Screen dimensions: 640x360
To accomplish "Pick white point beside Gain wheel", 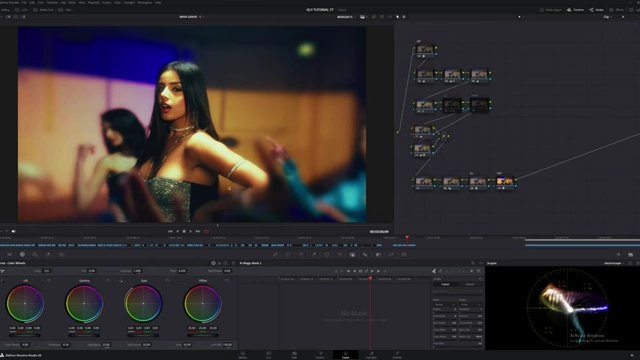I will tap(121, 281).
